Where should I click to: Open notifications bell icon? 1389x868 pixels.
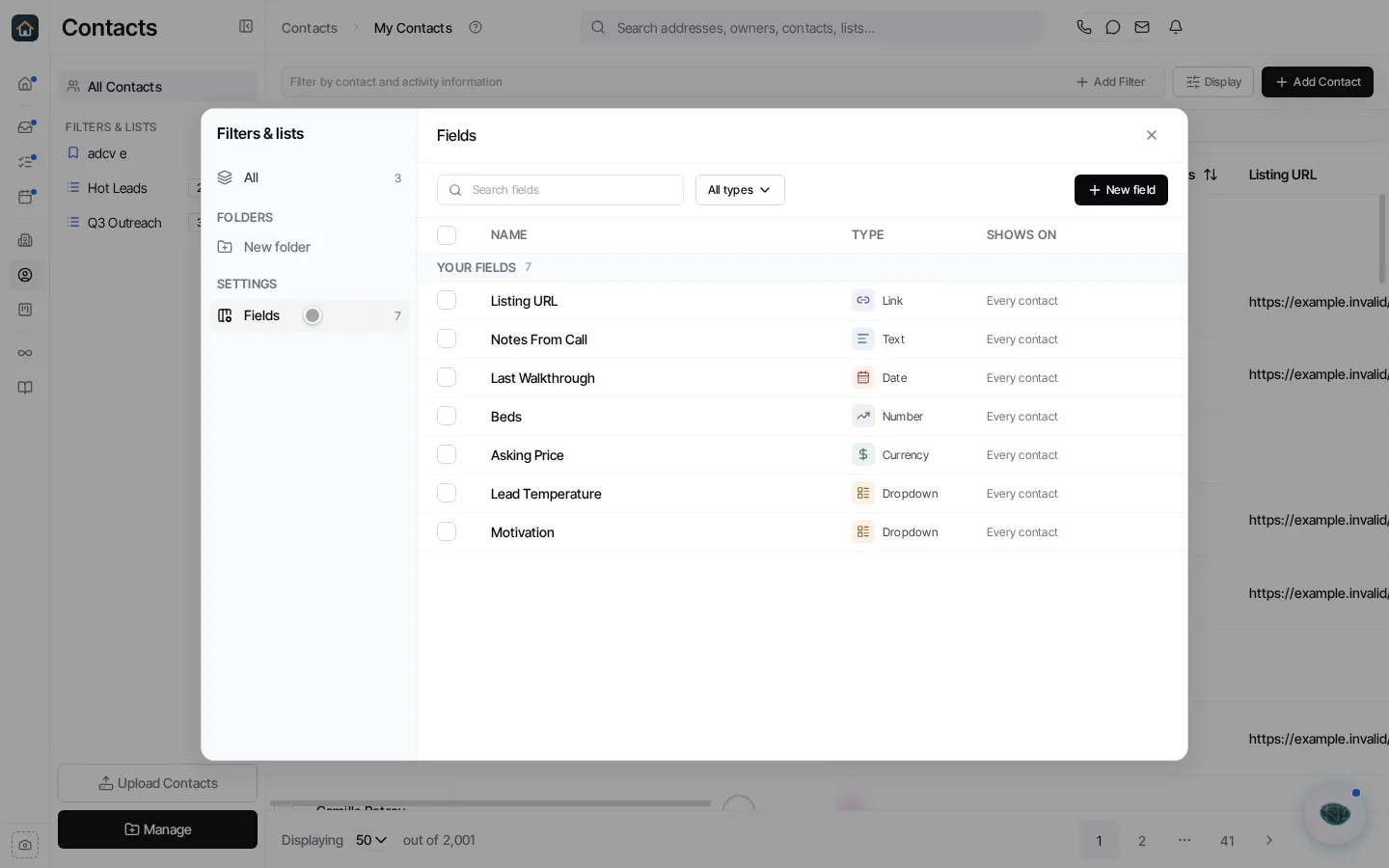coord(1176,27)
